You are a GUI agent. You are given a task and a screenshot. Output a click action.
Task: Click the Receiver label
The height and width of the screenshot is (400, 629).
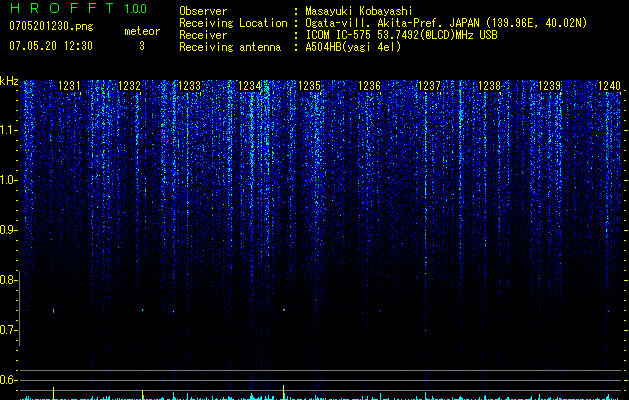click(203, 35)
